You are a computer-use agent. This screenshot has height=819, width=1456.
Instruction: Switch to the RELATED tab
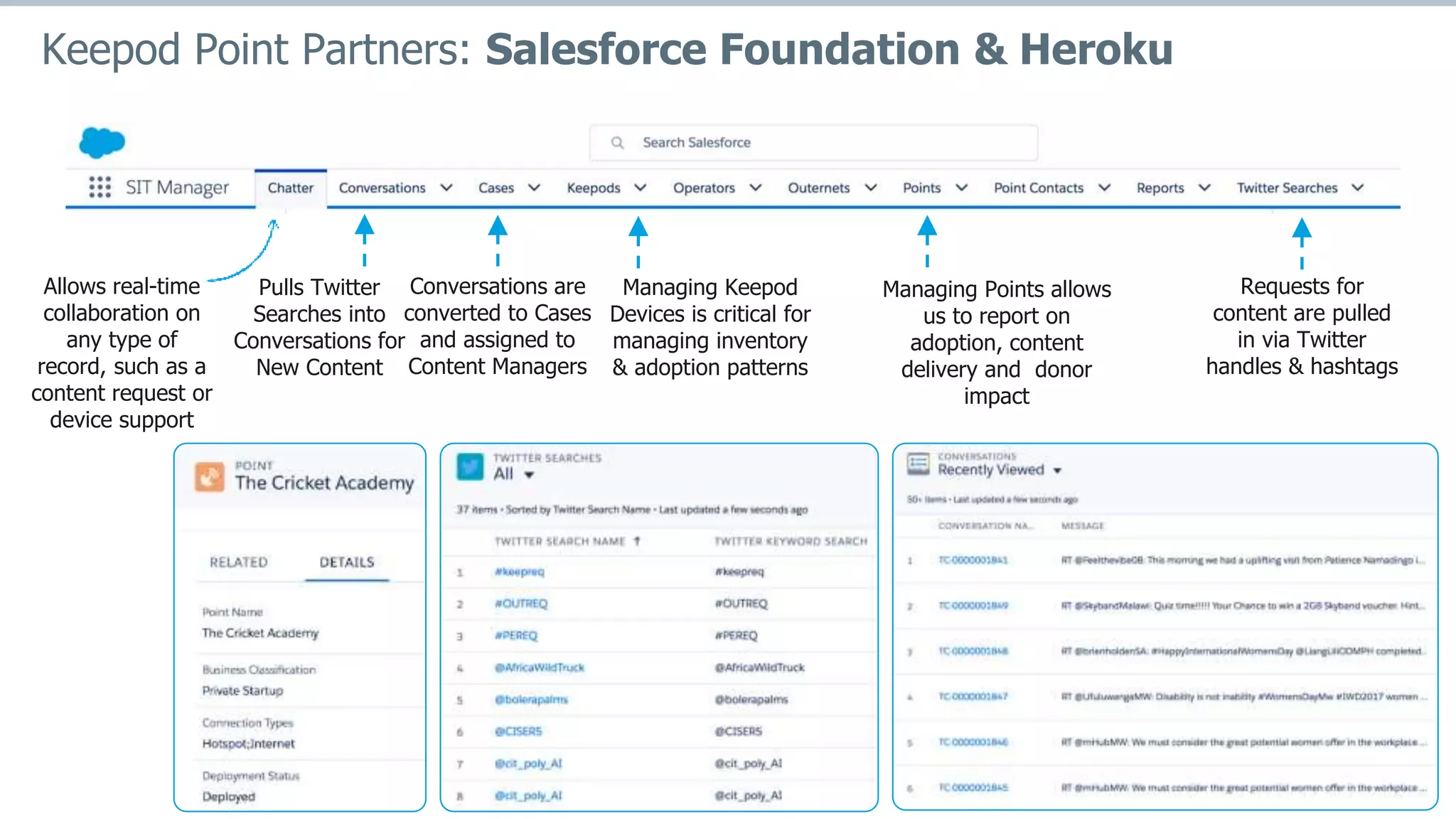pos(239,562)
